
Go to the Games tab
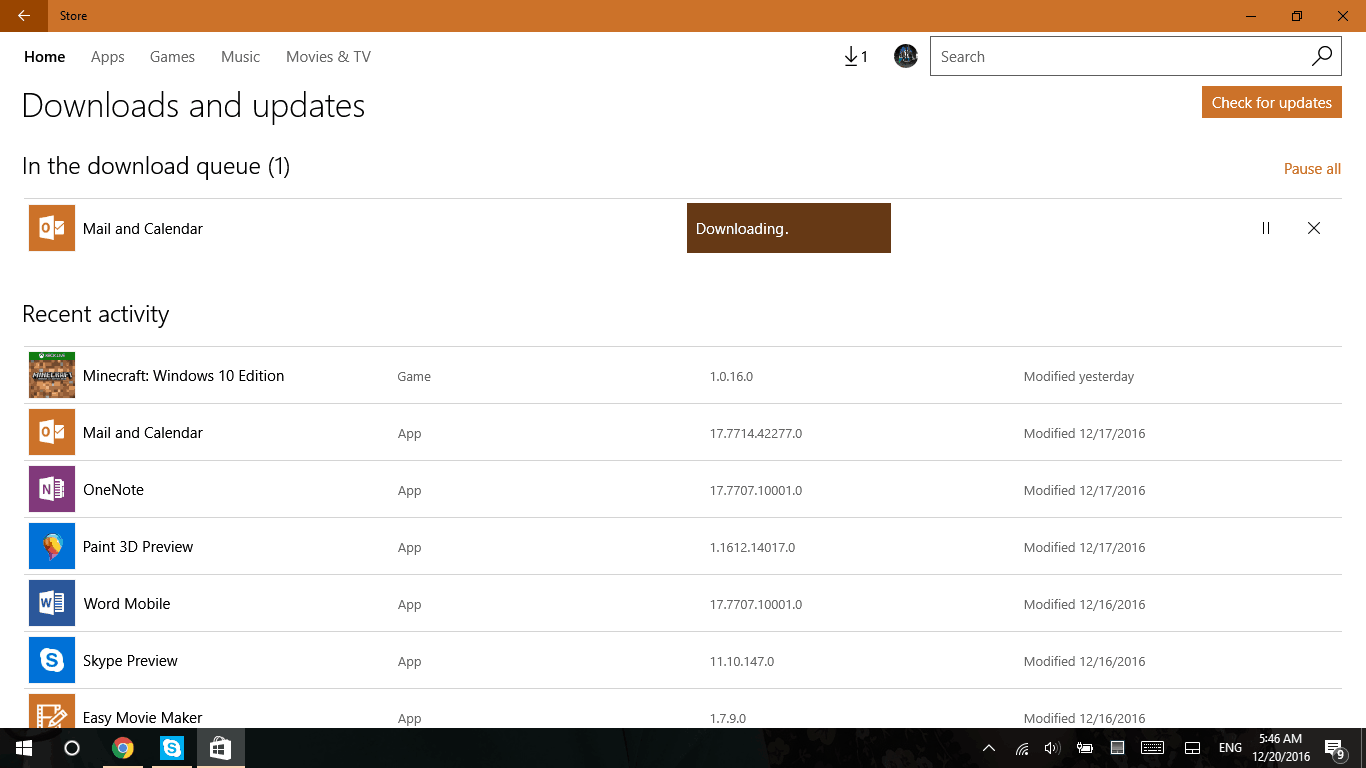[172, 57]
